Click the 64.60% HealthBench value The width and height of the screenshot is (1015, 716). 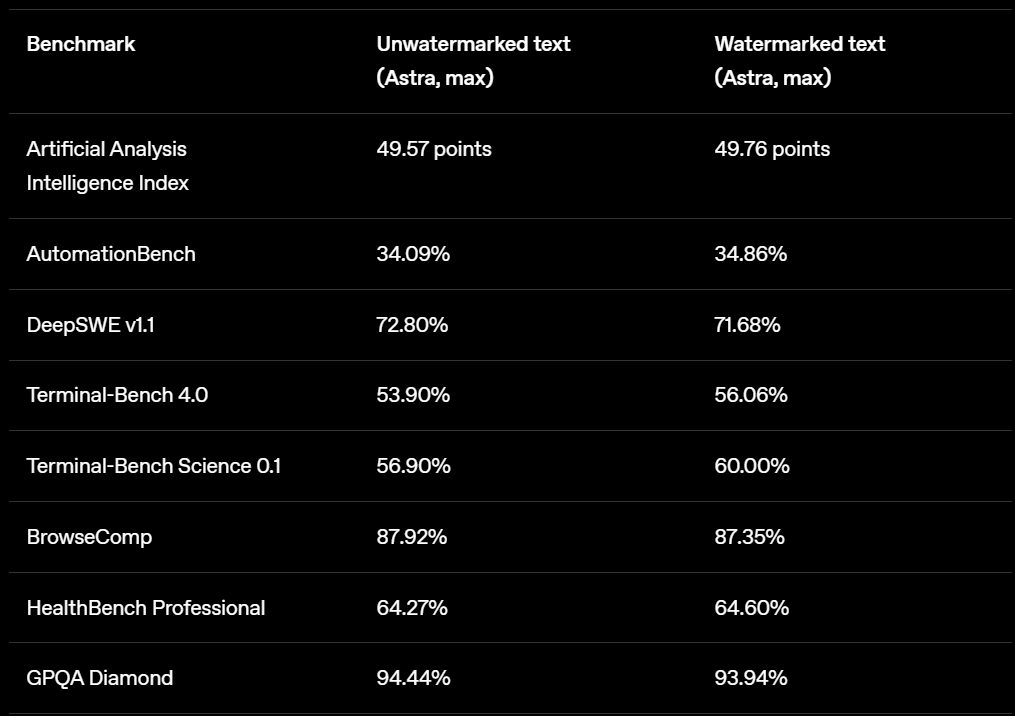tap(752, 608)
